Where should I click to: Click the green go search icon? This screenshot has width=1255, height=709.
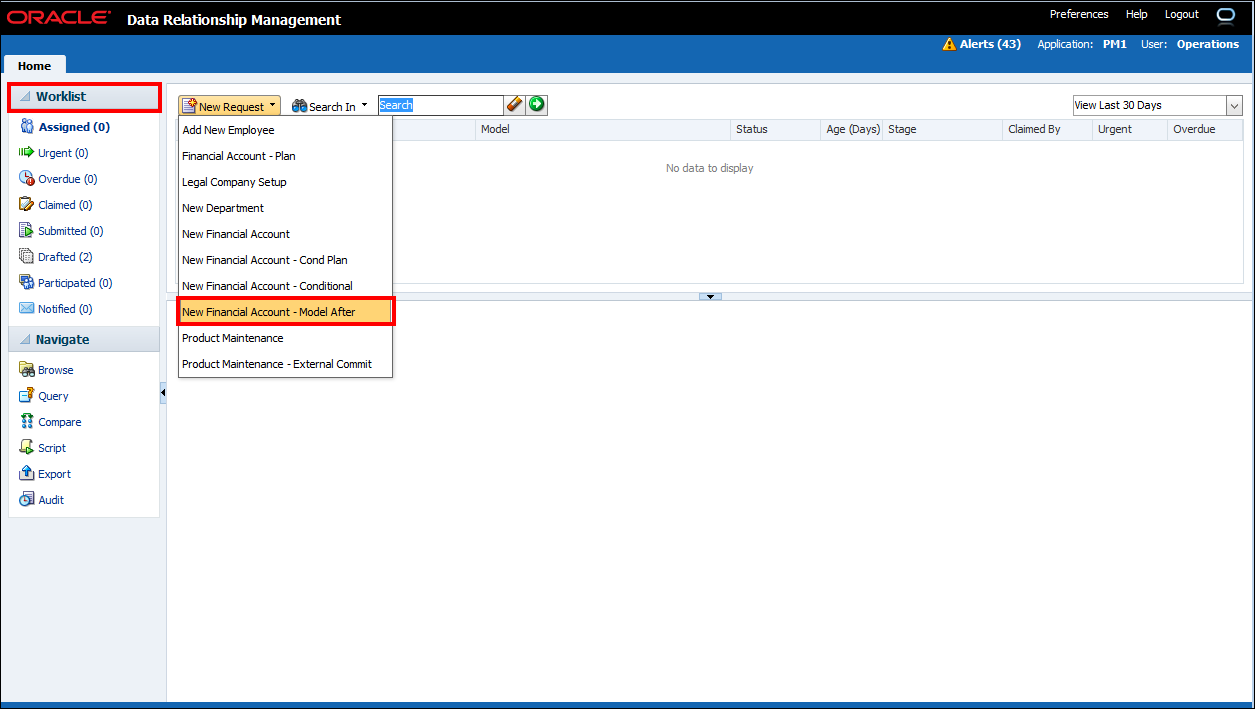537,104
